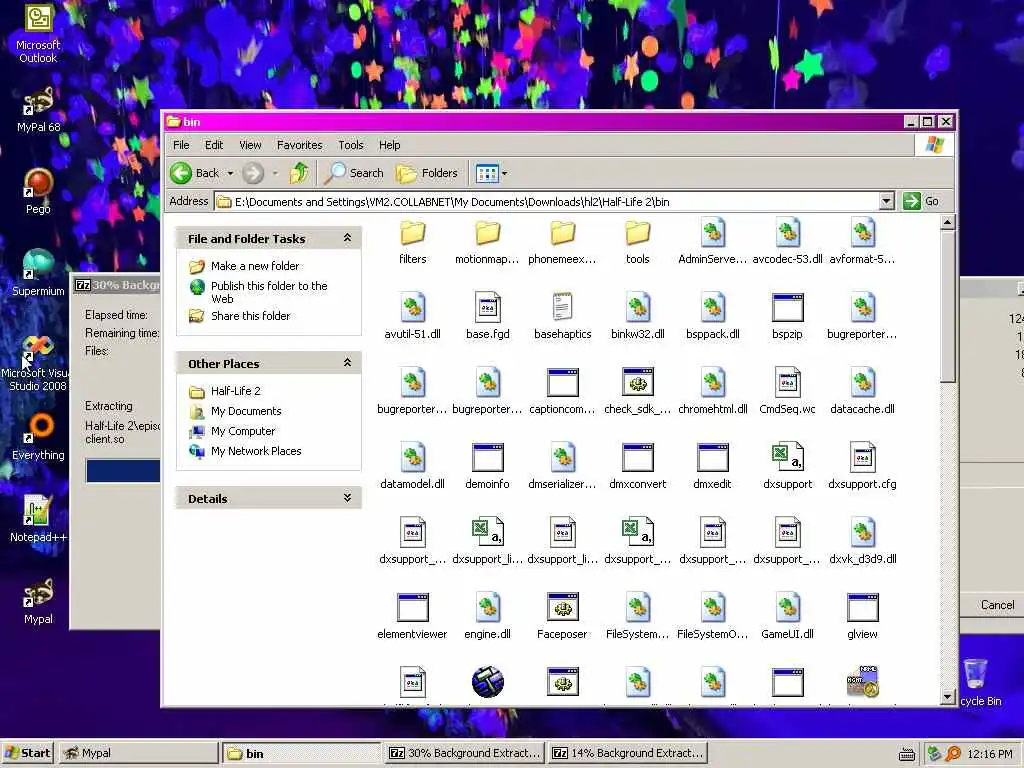
Task: Select the dxsupport.cfg file
Action: [863, 467]
